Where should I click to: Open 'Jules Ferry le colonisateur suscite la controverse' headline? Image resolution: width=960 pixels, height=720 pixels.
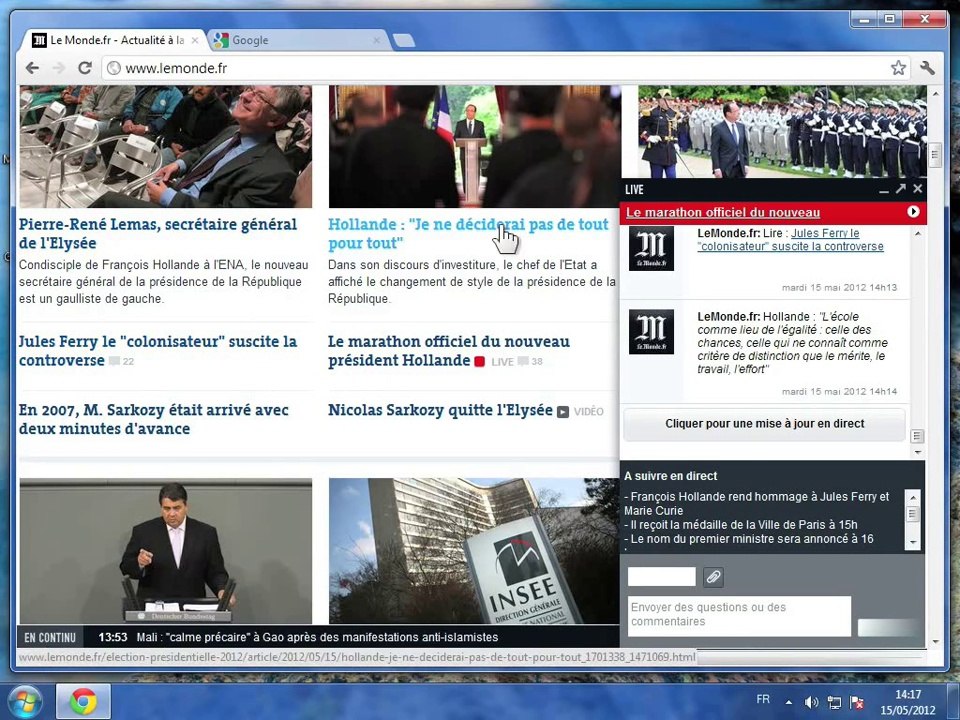tap(158, 350)
